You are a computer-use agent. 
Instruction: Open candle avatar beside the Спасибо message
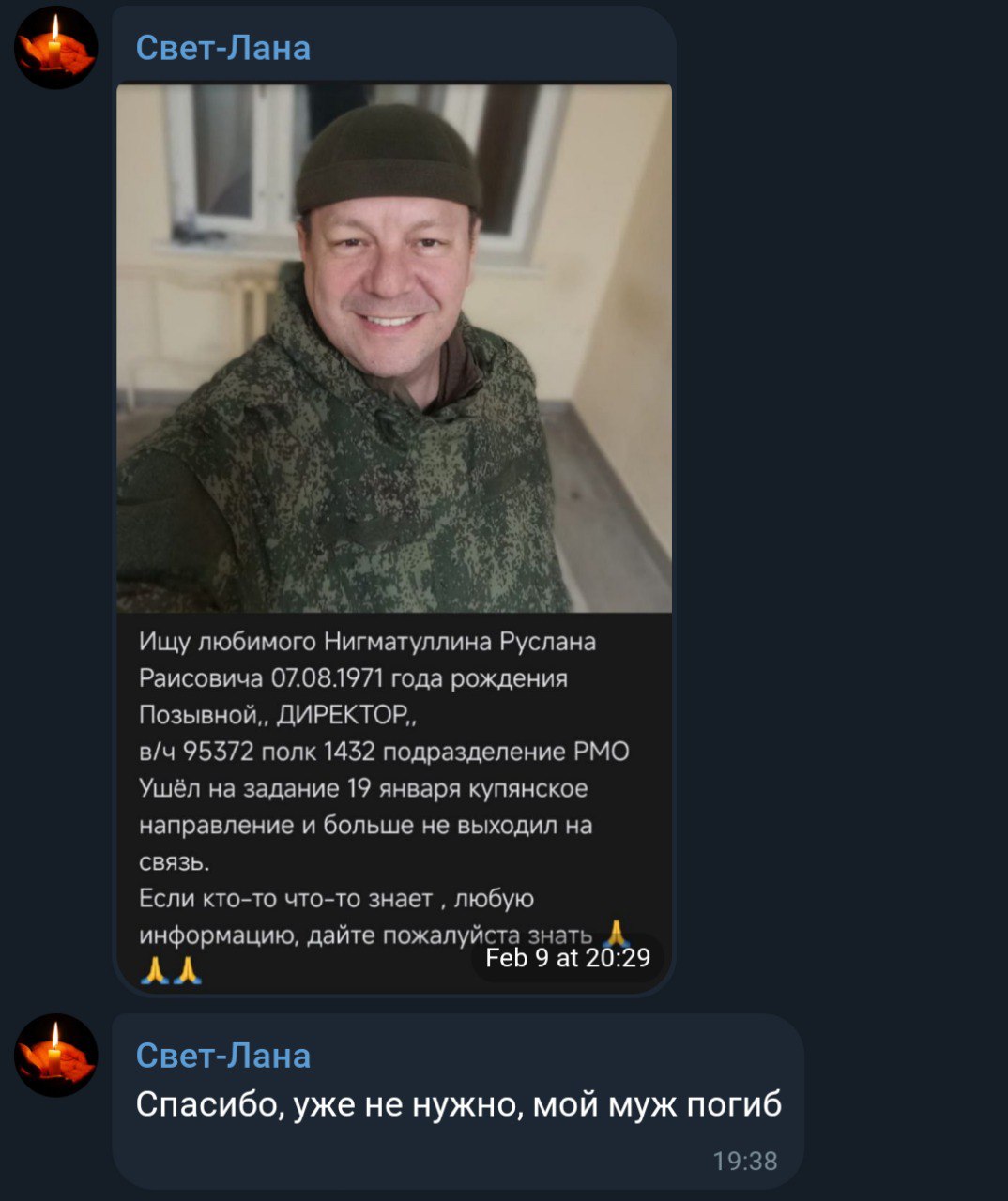[55, 1056]
